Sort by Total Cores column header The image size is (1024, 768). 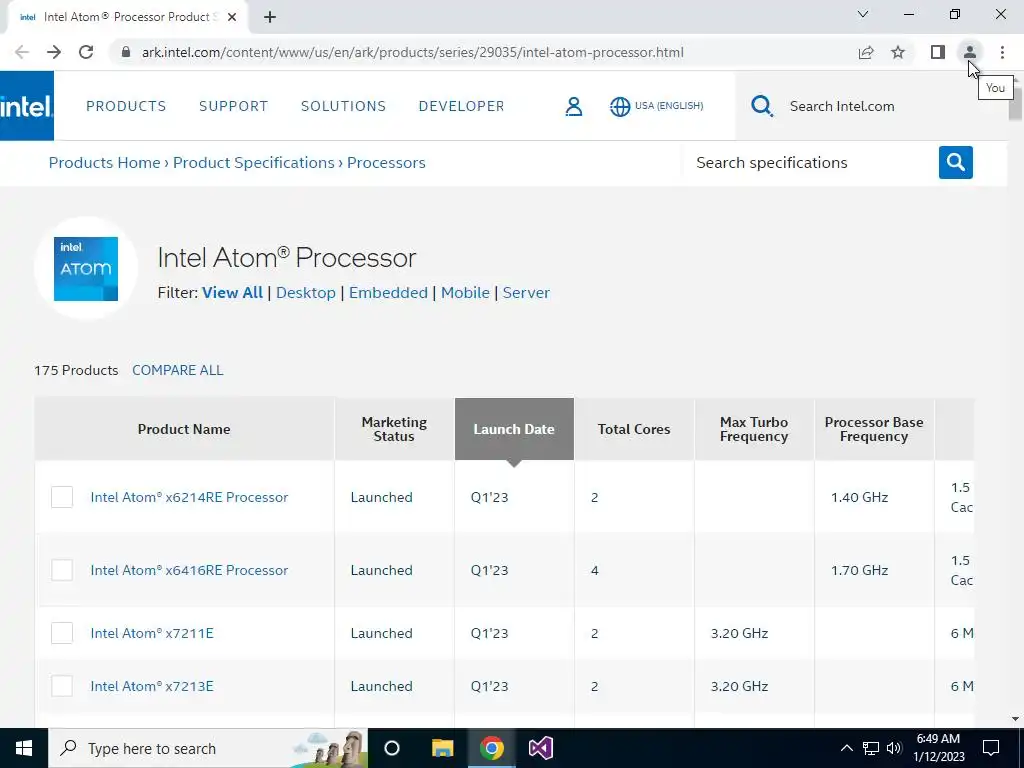click(x=634, y=429)
